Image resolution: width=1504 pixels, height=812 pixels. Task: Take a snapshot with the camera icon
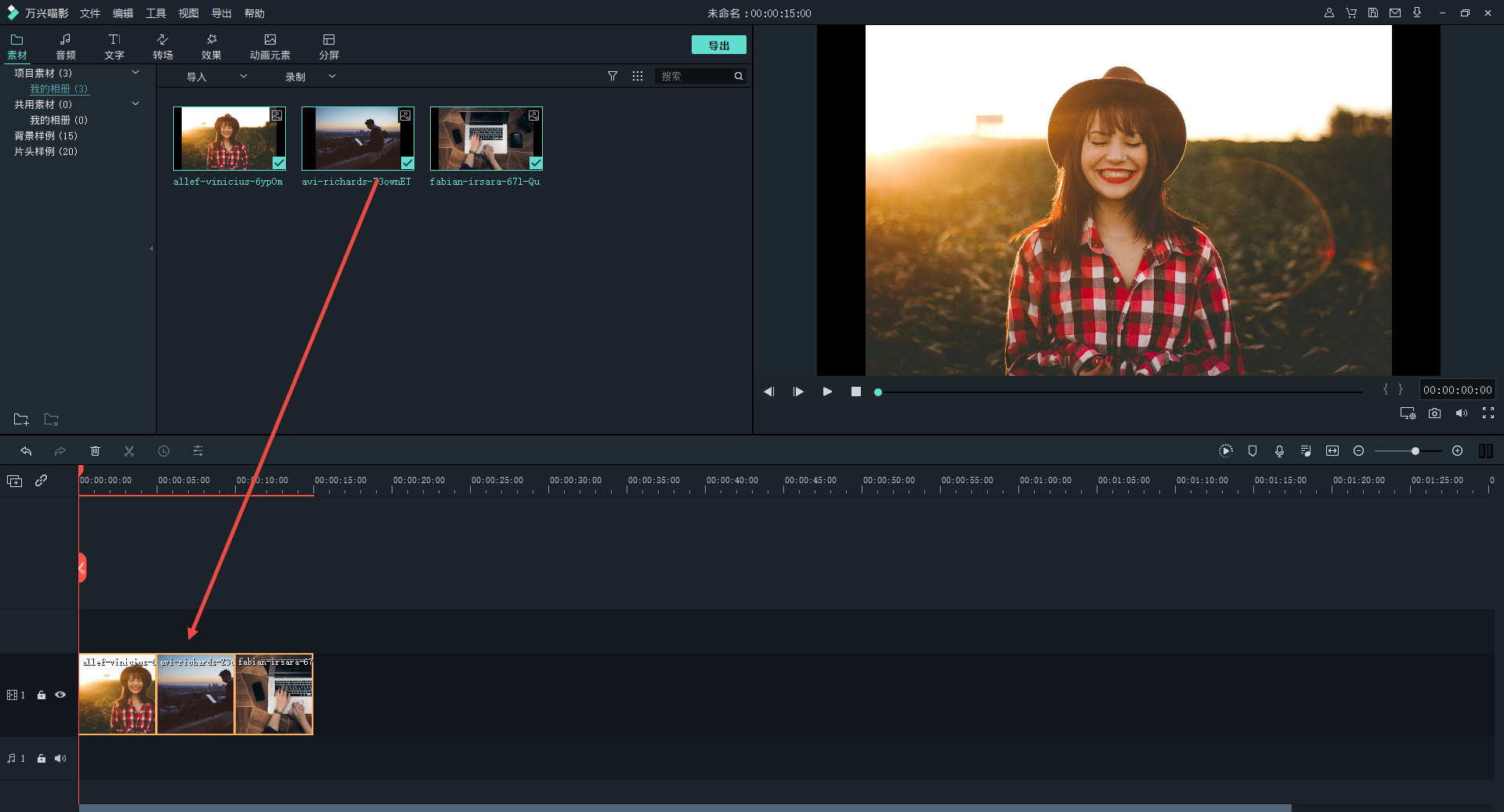tap(1434, 413)
